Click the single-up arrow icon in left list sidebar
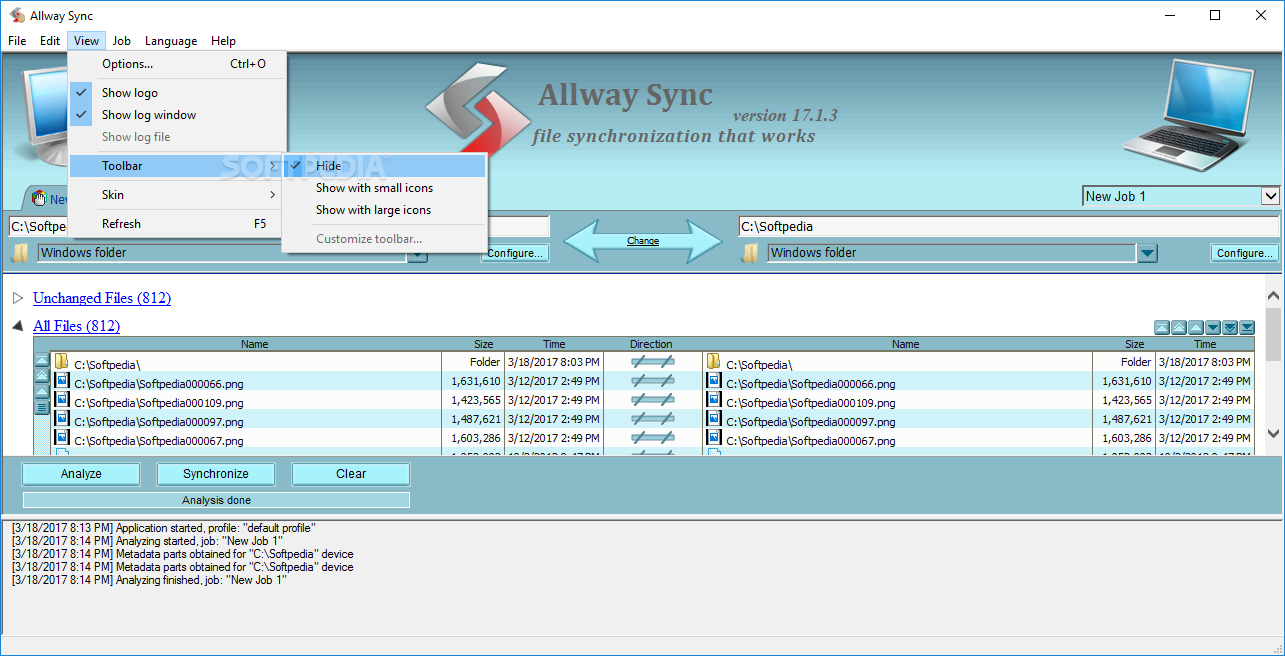The width and height of the screenshot is (1285, 656). tap(42, 391)
